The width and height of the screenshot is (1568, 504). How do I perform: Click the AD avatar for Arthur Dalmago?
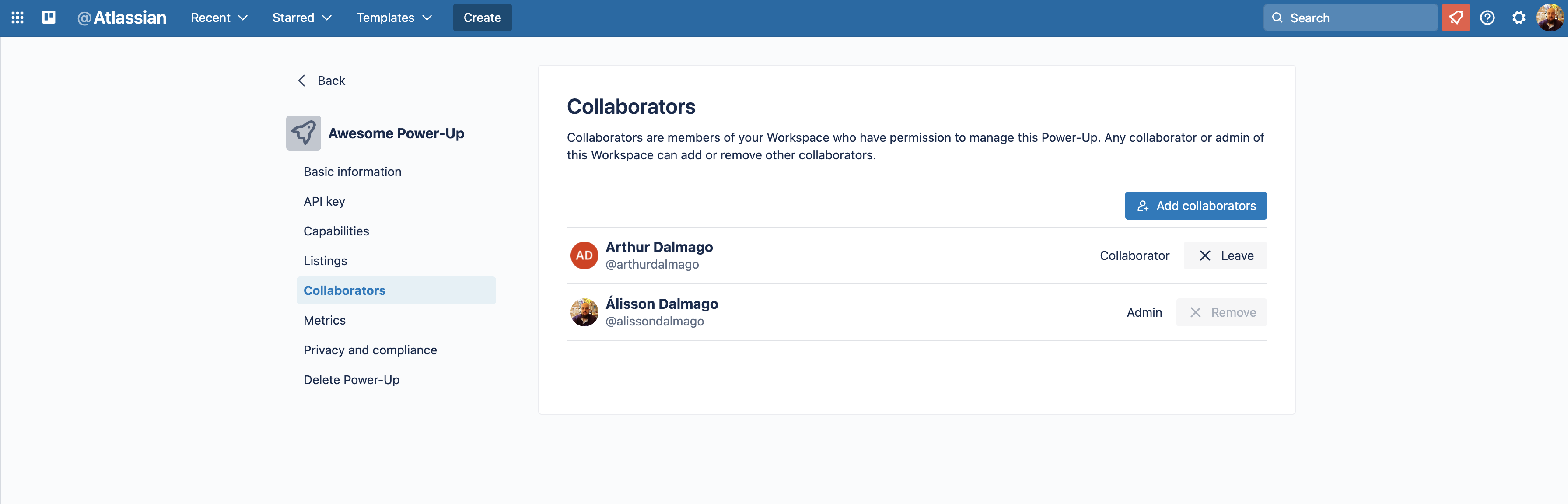(x=584, y=255)
